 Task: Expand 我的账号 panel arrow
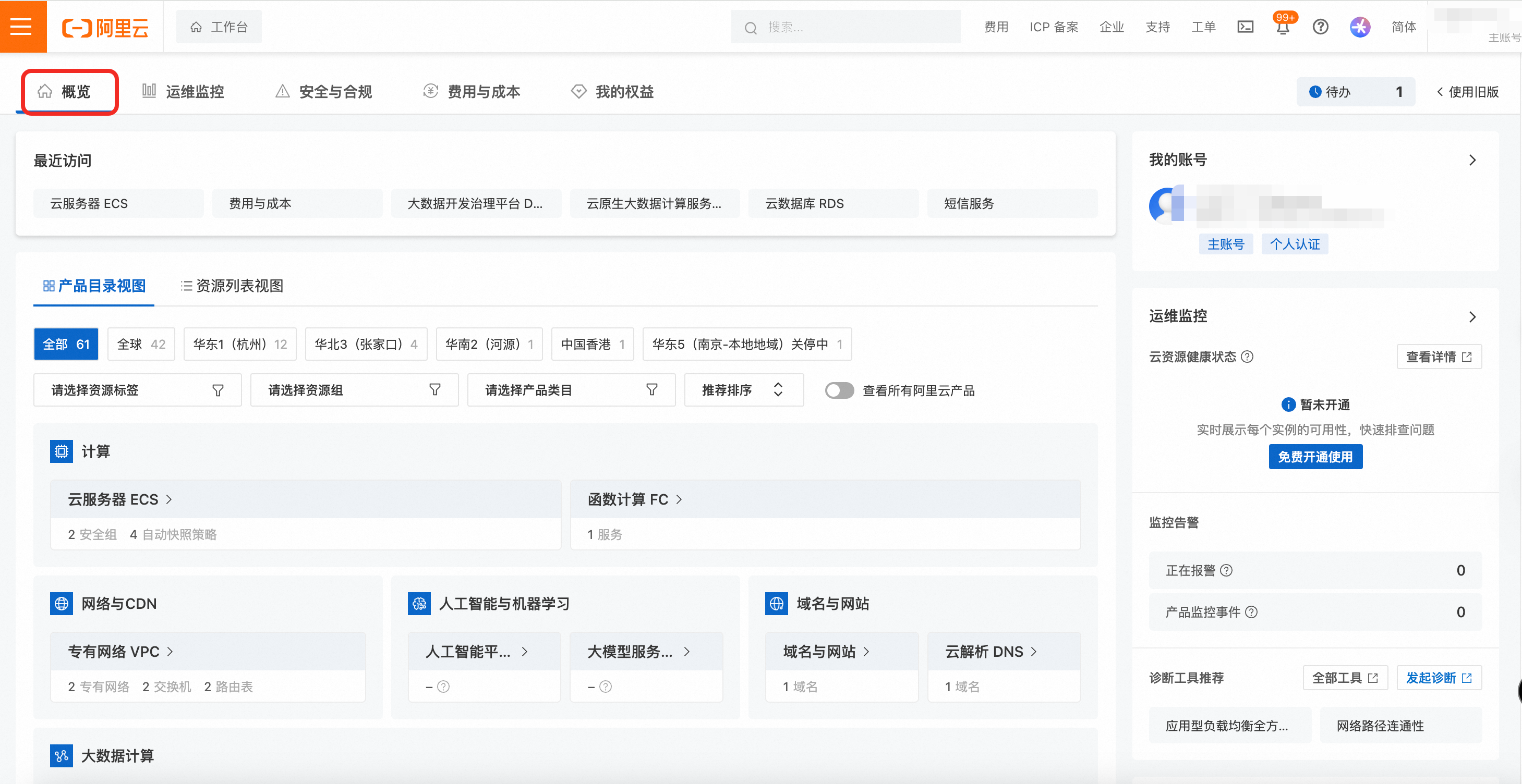click(1472, 160)
